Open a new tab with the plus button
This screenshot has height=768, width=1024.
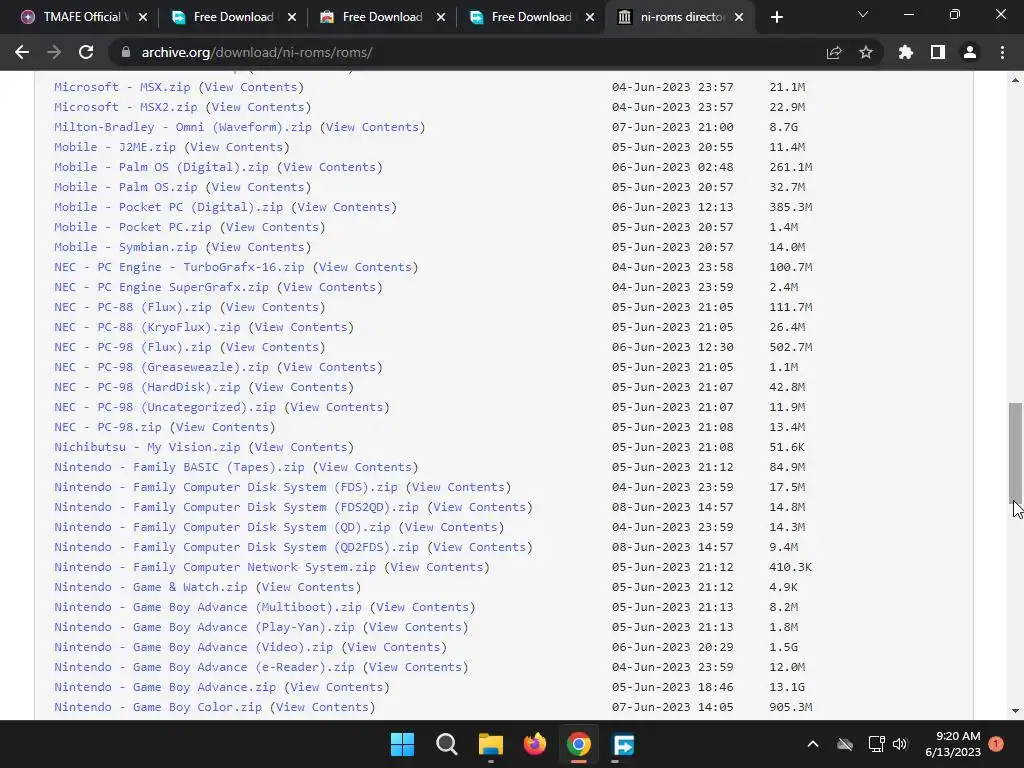coord(776,17)
